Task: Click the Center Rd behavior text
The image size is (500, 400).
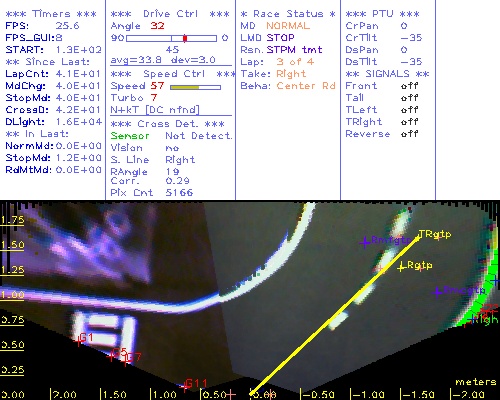Action: click(x=306, y=86)
